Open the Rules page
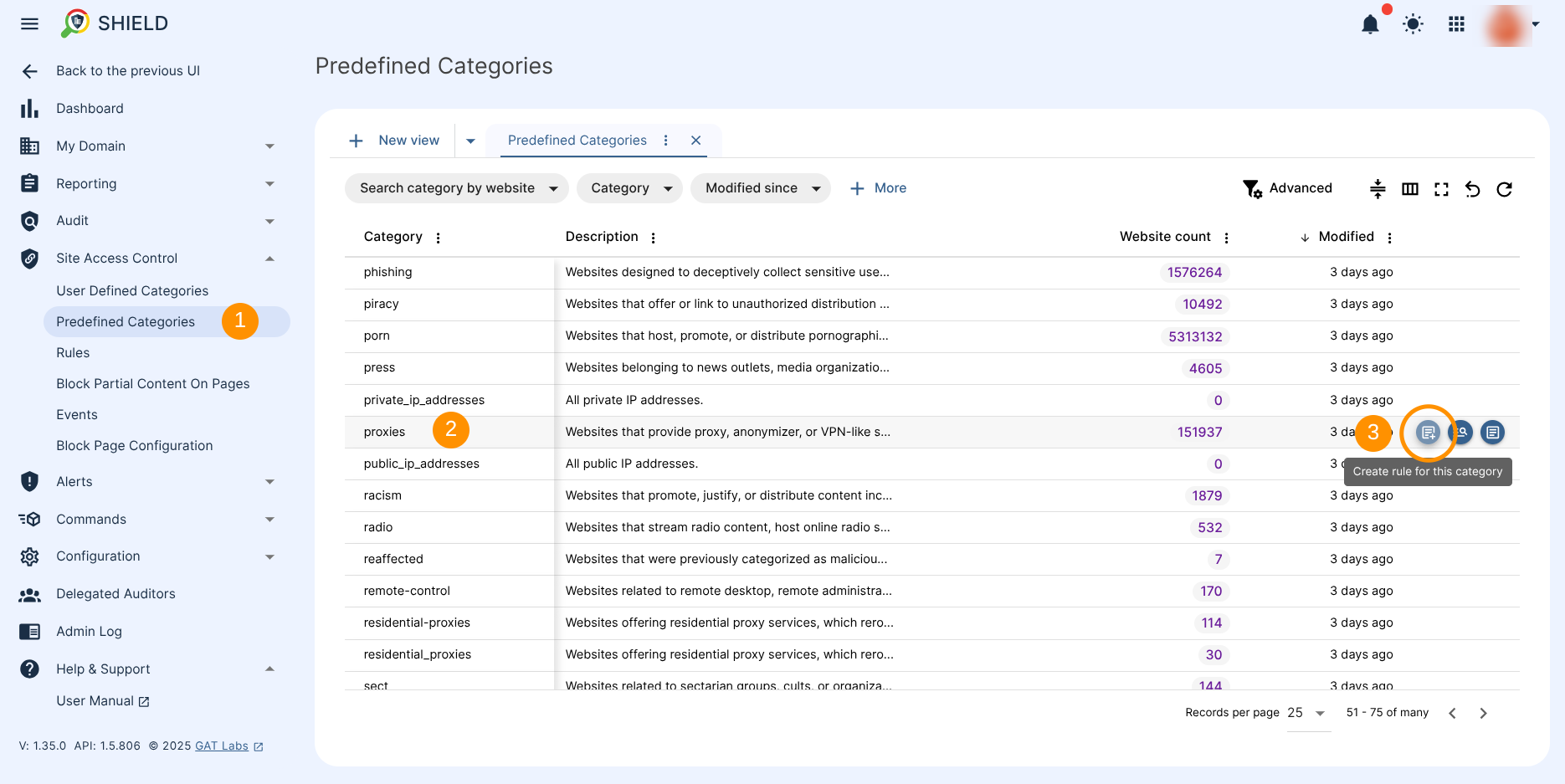This screenshot has height=784, width=1565. click(73, 353)
